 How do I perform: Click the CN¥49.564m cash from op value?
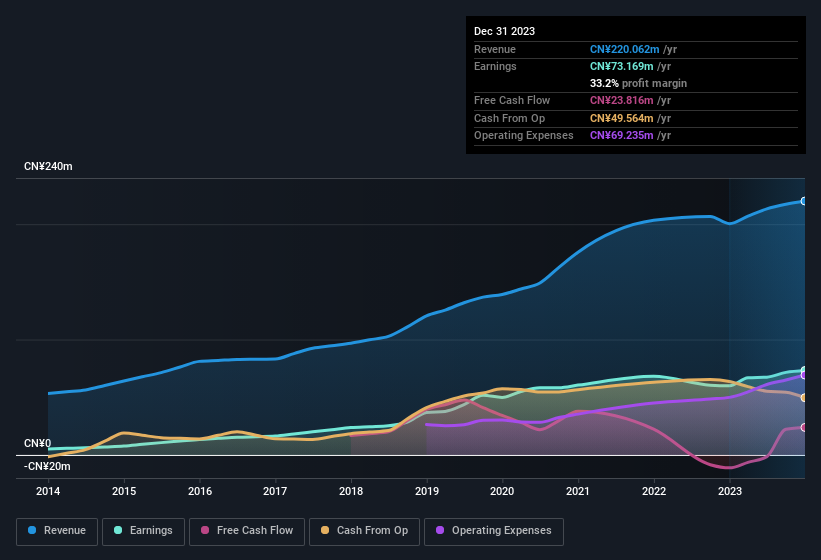tap(622, 118)
